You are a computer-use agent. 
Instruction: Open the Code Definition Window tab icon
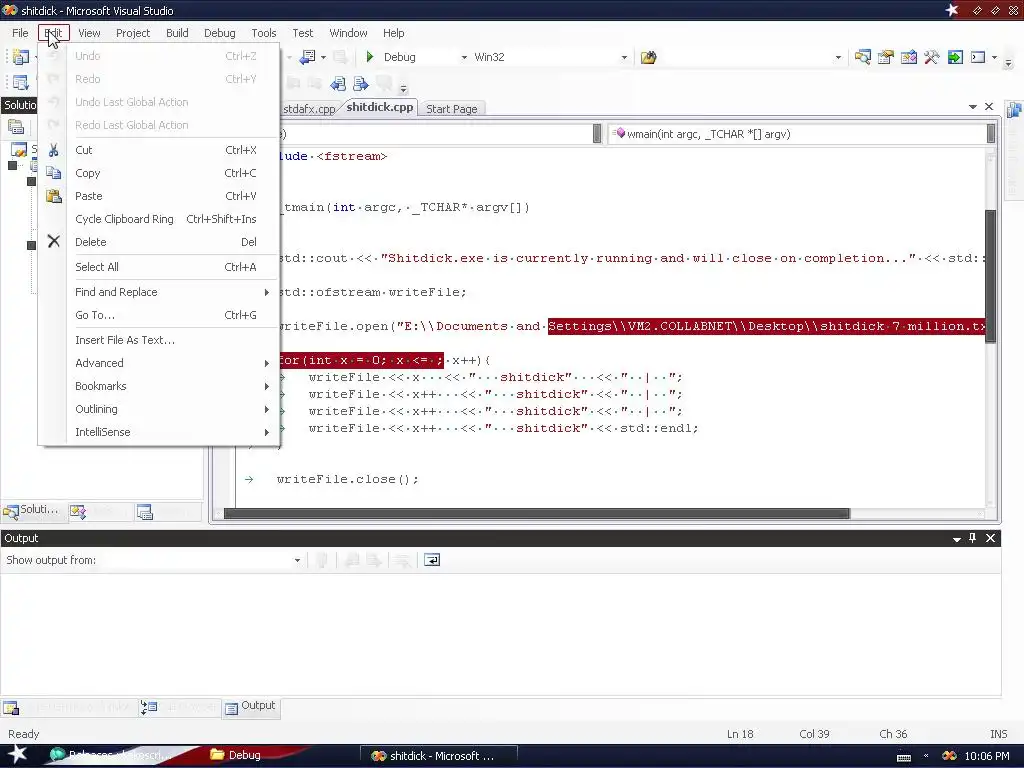[11, 708]
